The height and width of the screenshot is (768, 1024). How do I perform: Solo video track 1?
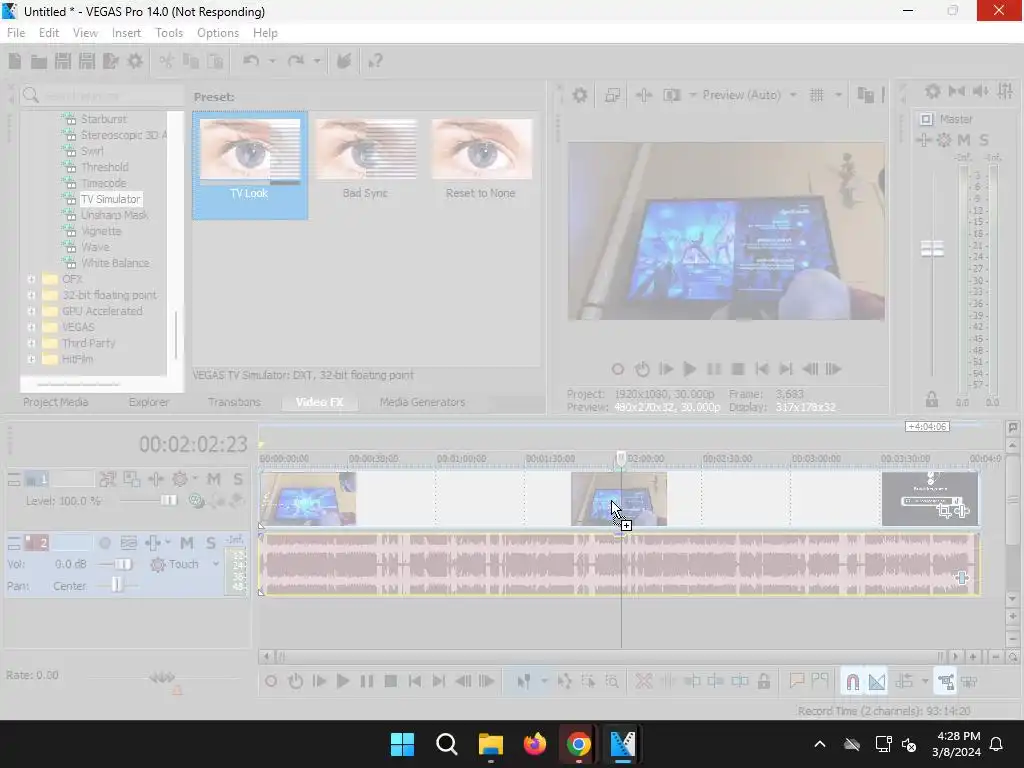[238, 479]
